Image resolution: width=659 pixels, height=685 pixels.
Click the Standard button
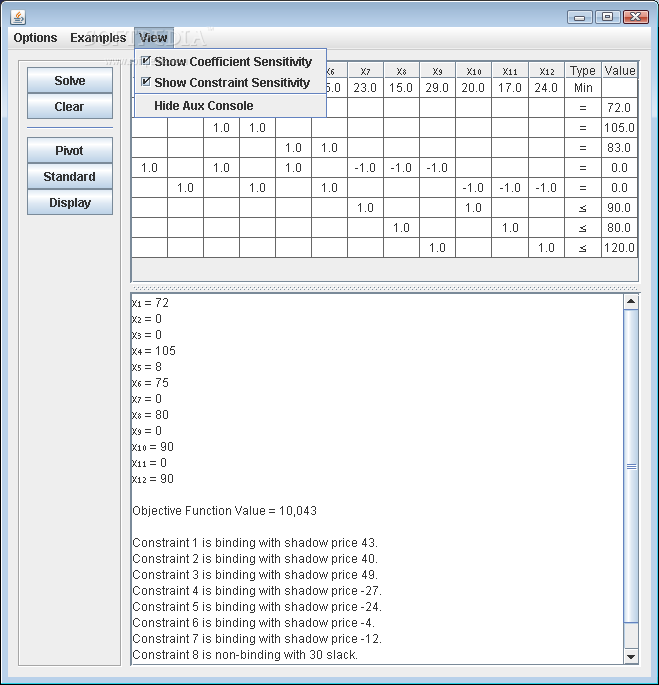tap(70, 176)
